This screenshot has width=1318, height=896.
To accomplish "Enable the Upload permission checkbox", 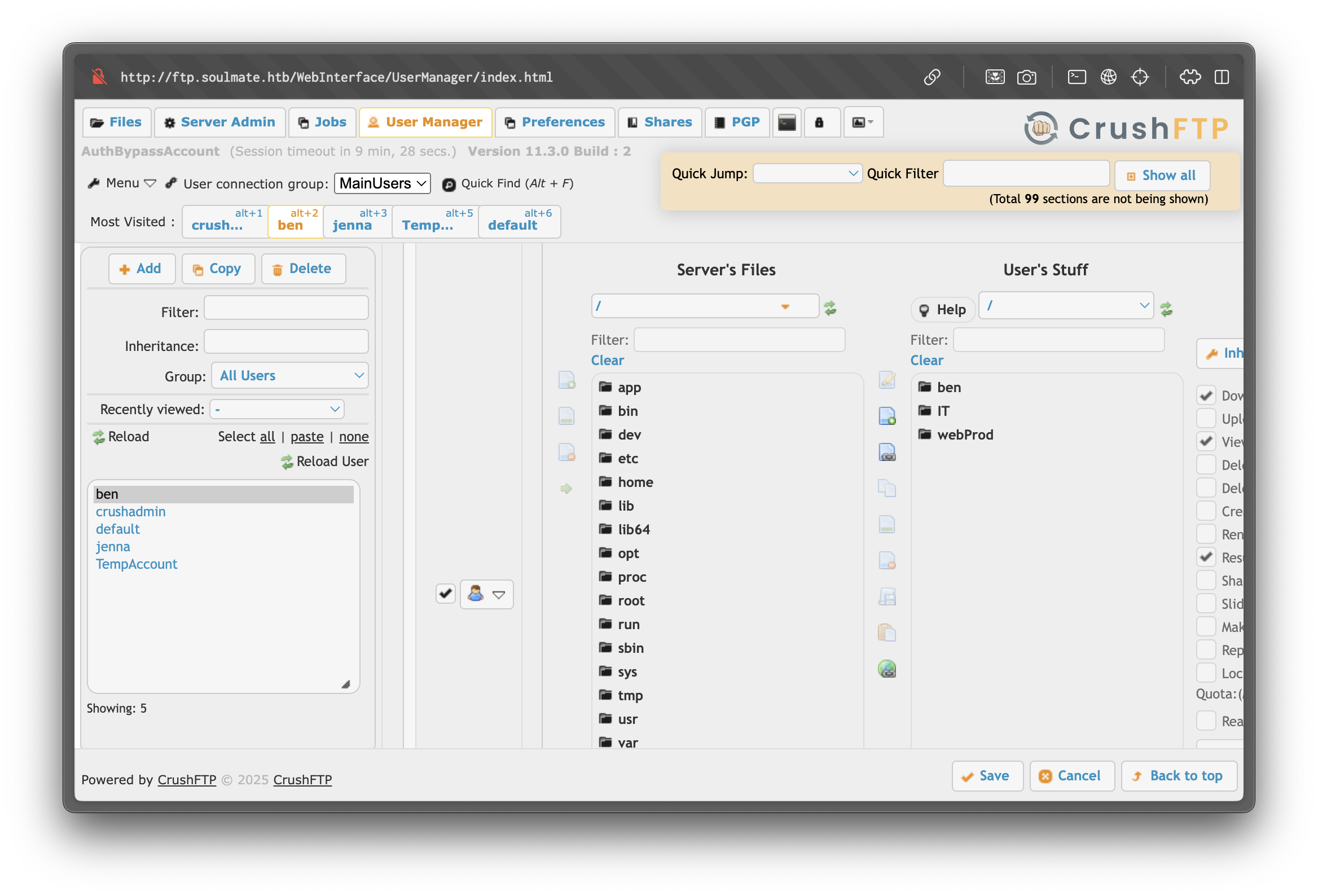I will [1206, 418].
